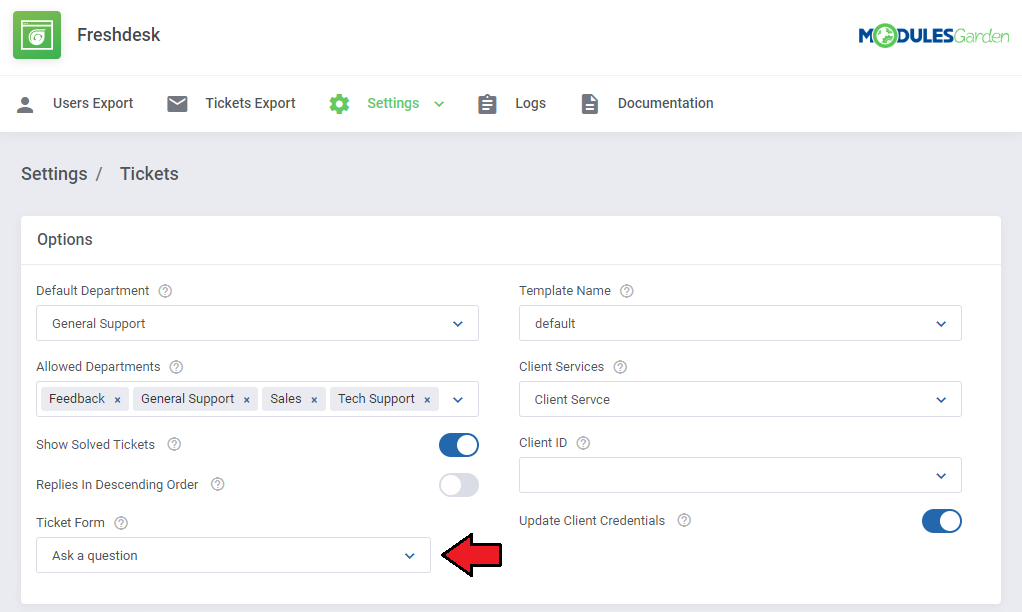Remove the Sales department tag

314,400
